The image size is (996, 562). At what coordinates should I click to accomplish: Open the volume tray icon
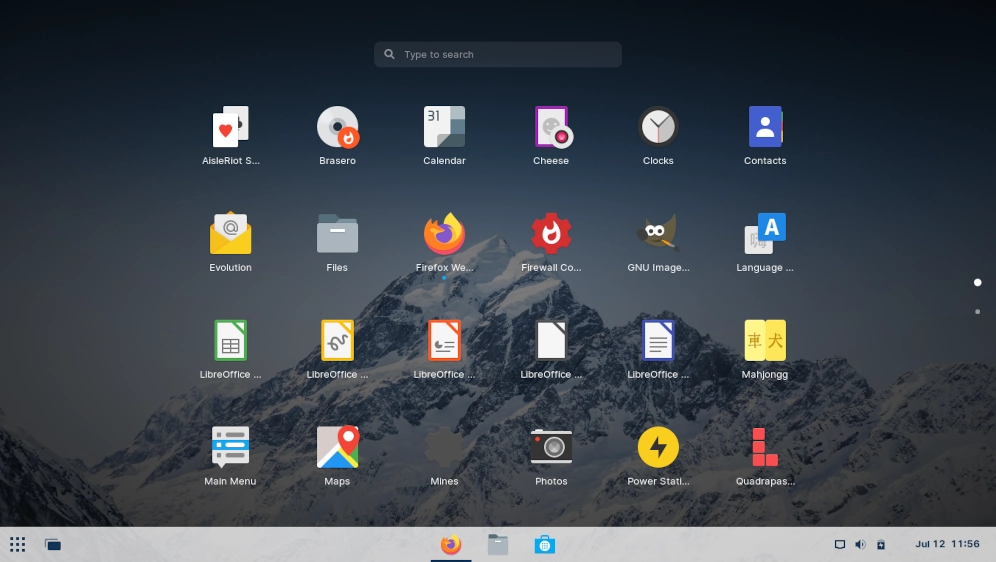(x=860, y=544)
